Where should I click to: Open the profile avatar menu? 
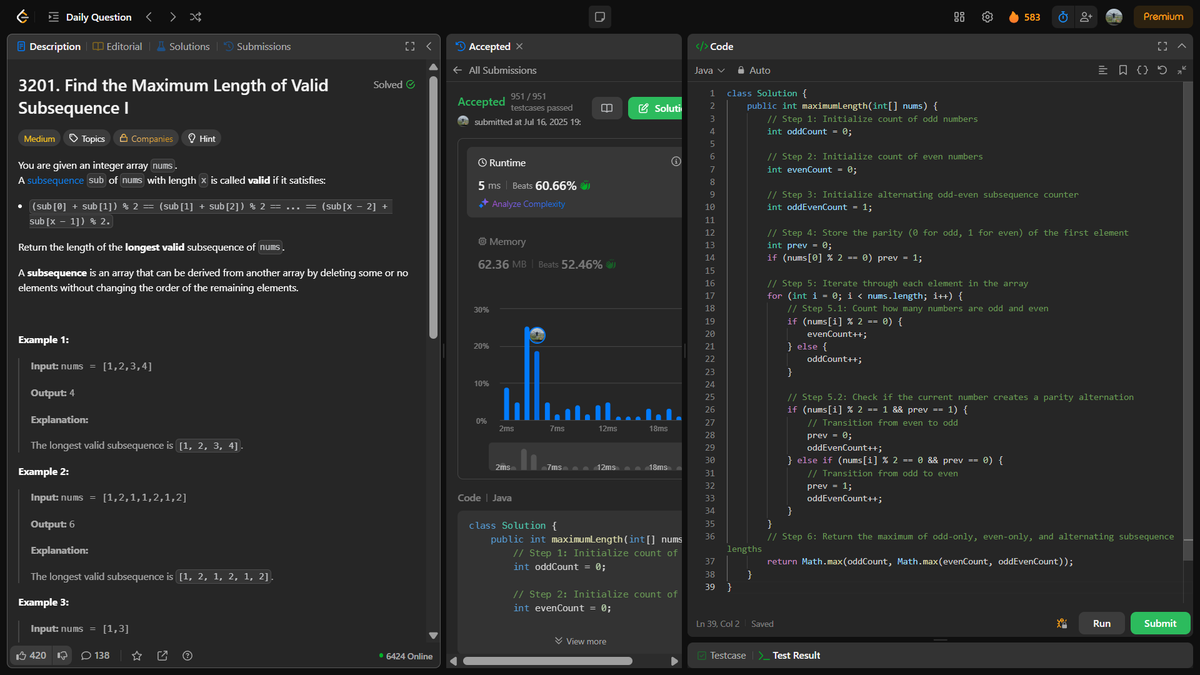[x=1114, y=17]
